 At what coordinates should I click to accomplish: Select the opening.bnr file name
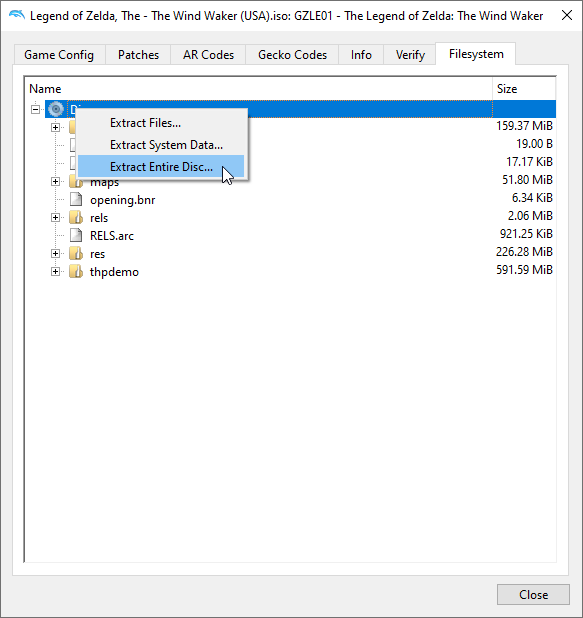point(123,200)
